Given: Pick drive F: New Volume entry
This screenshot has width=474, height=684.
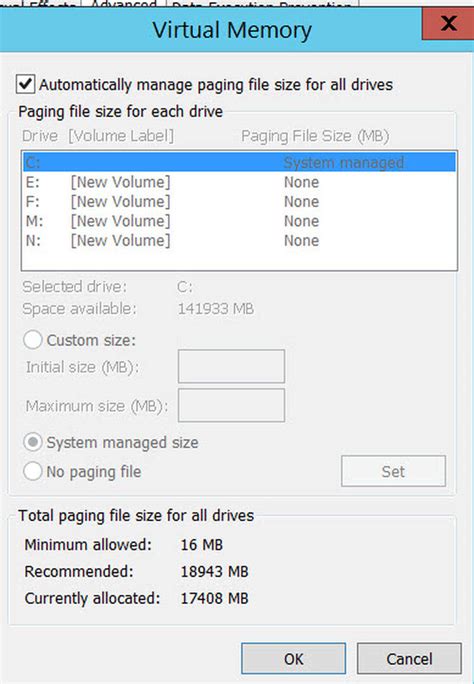Looking at the screenshot, I should point(239,202).
